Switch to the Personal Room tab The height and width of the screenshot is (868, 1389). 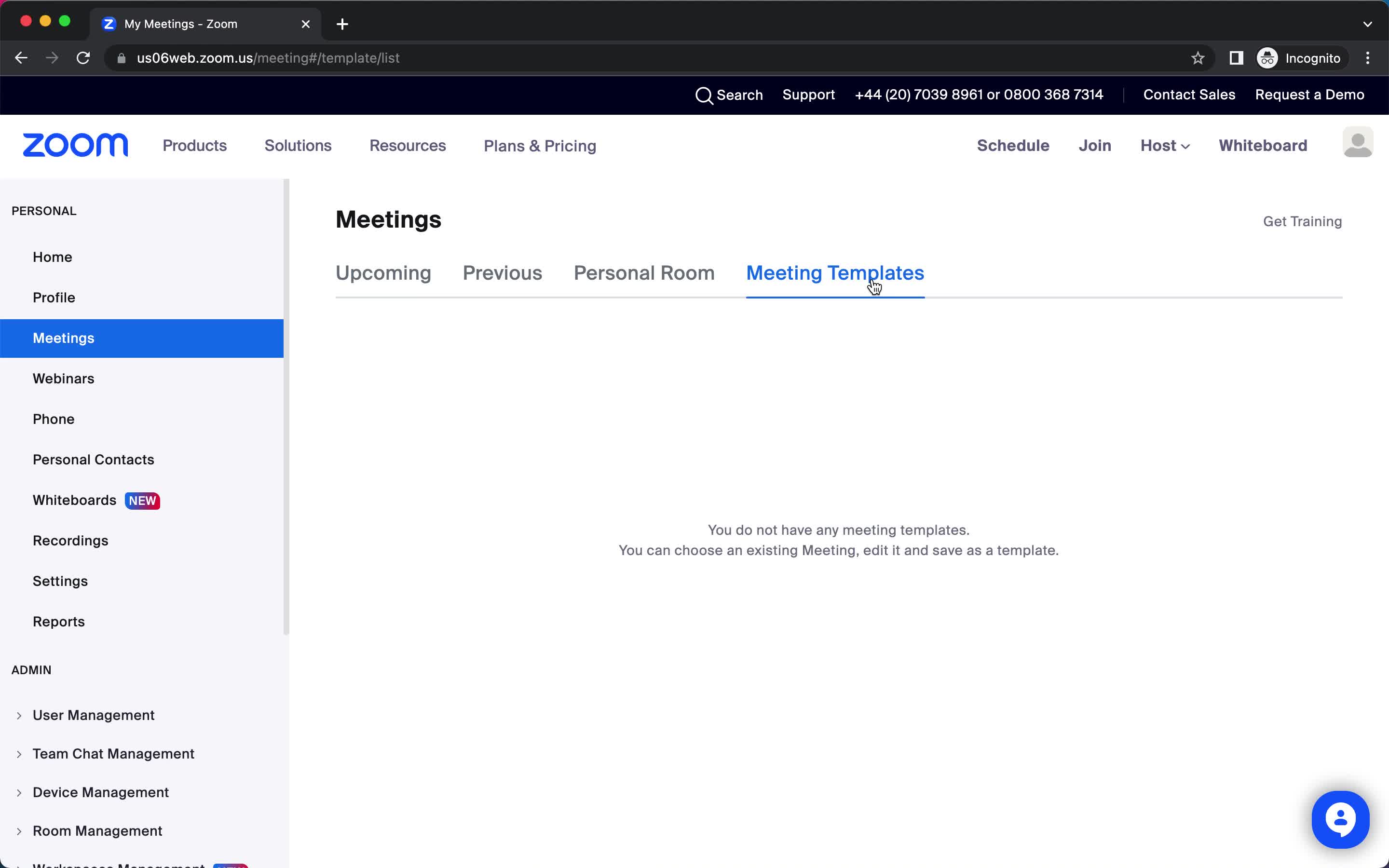[644, 273]
